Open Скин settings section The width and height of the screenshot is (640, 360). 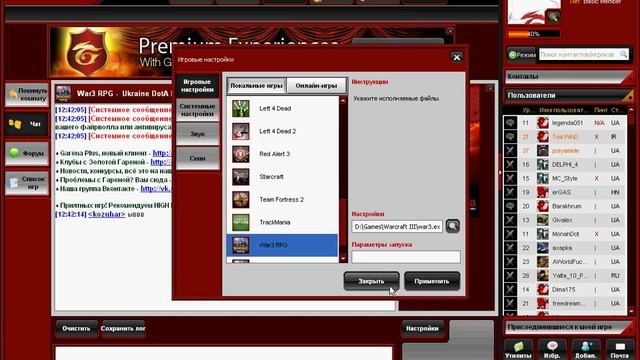click(197, 158)
